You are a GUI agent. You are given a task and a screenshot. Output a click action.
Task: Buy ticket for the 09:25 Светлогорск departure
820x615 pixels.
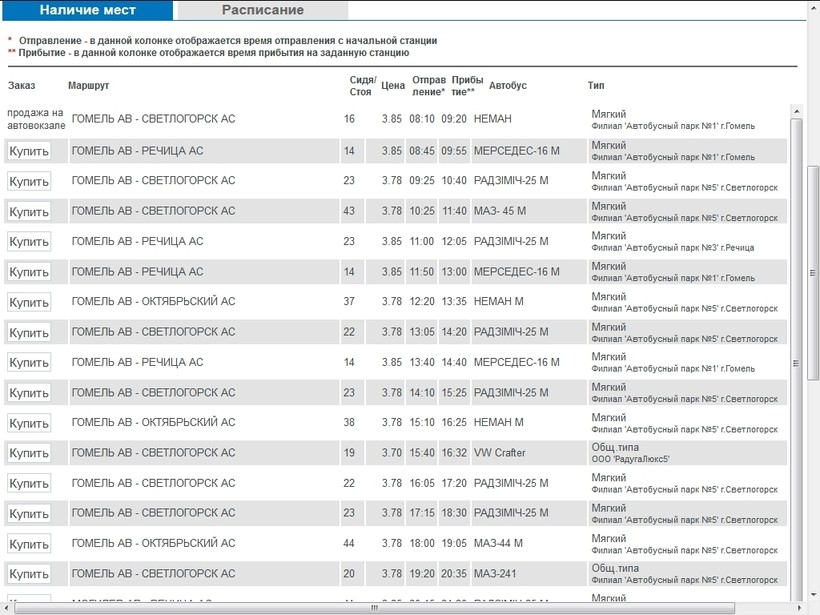[29, 181]
